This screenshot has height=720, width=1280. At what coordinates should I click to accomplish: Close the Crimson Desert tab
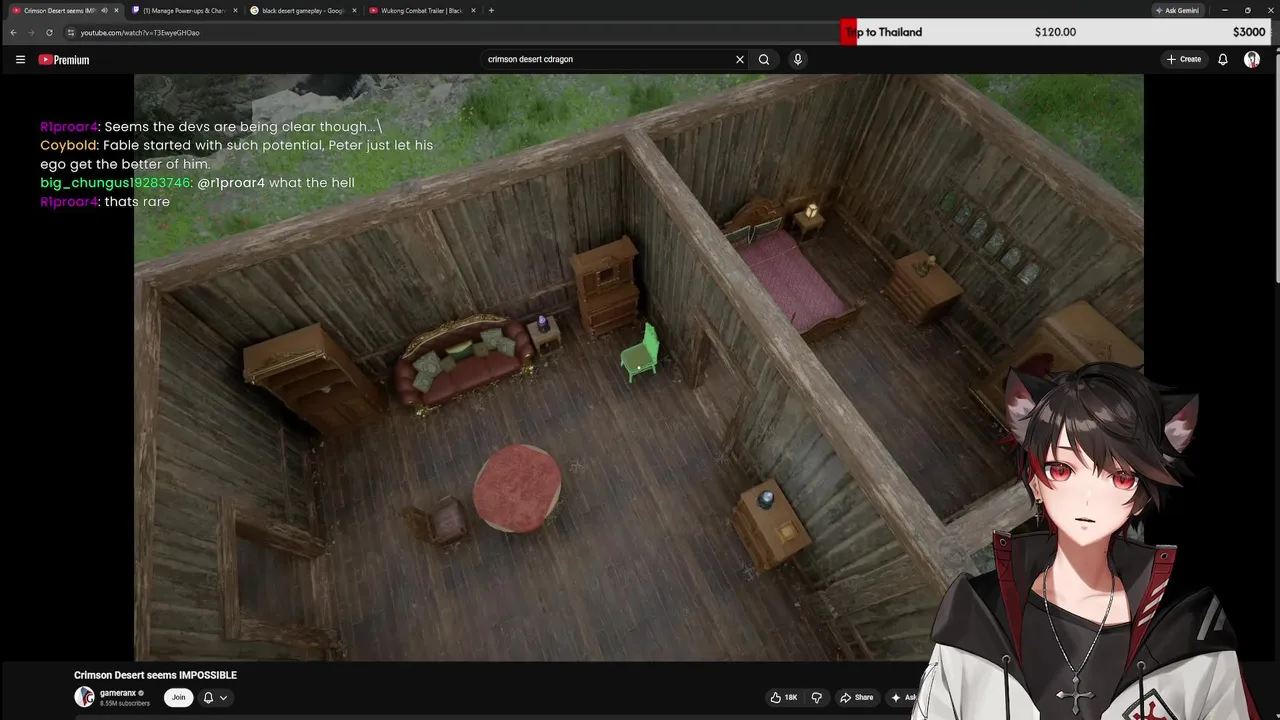click(117, 10)
